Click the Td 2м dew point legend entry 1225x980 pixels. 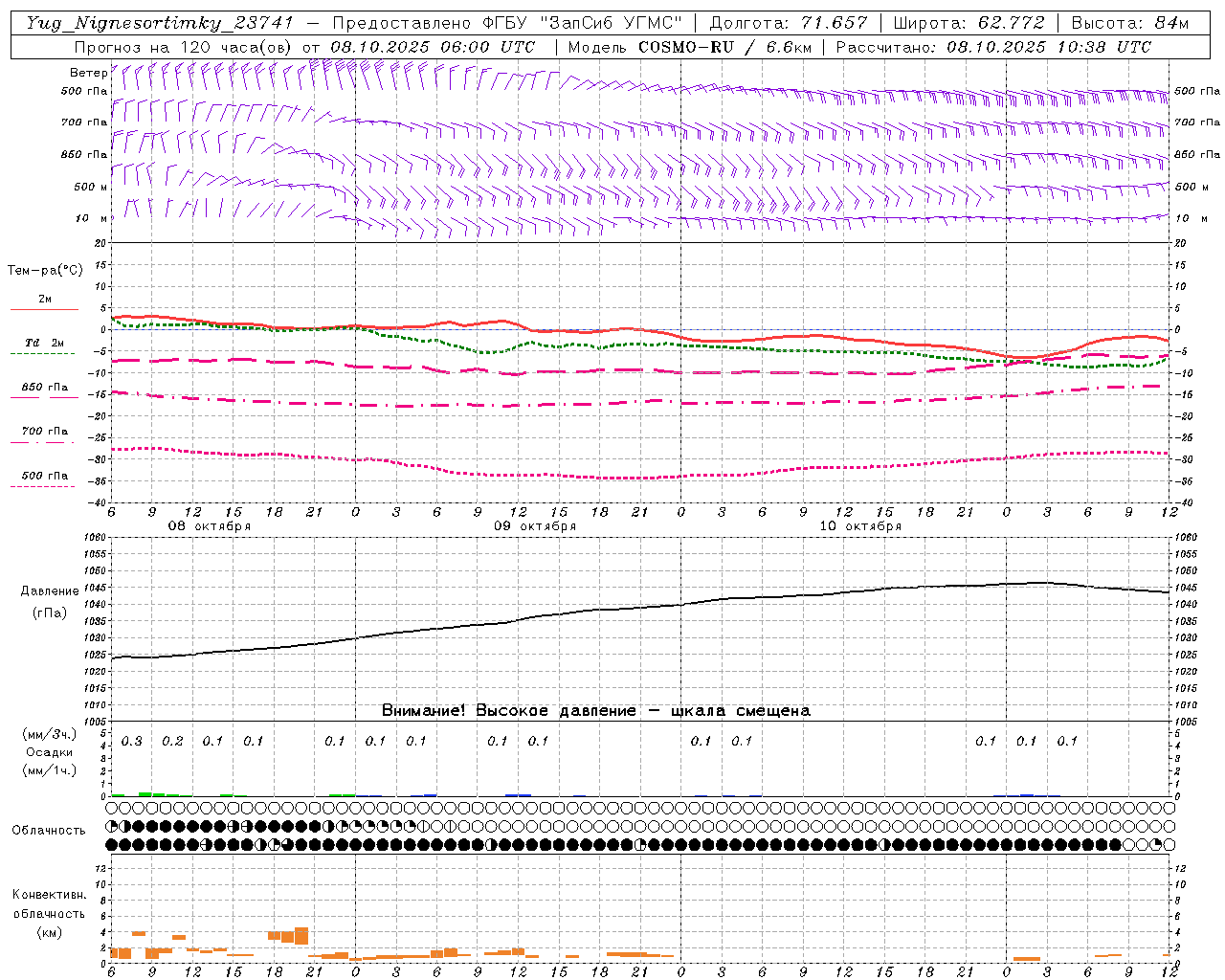(44, 343)
